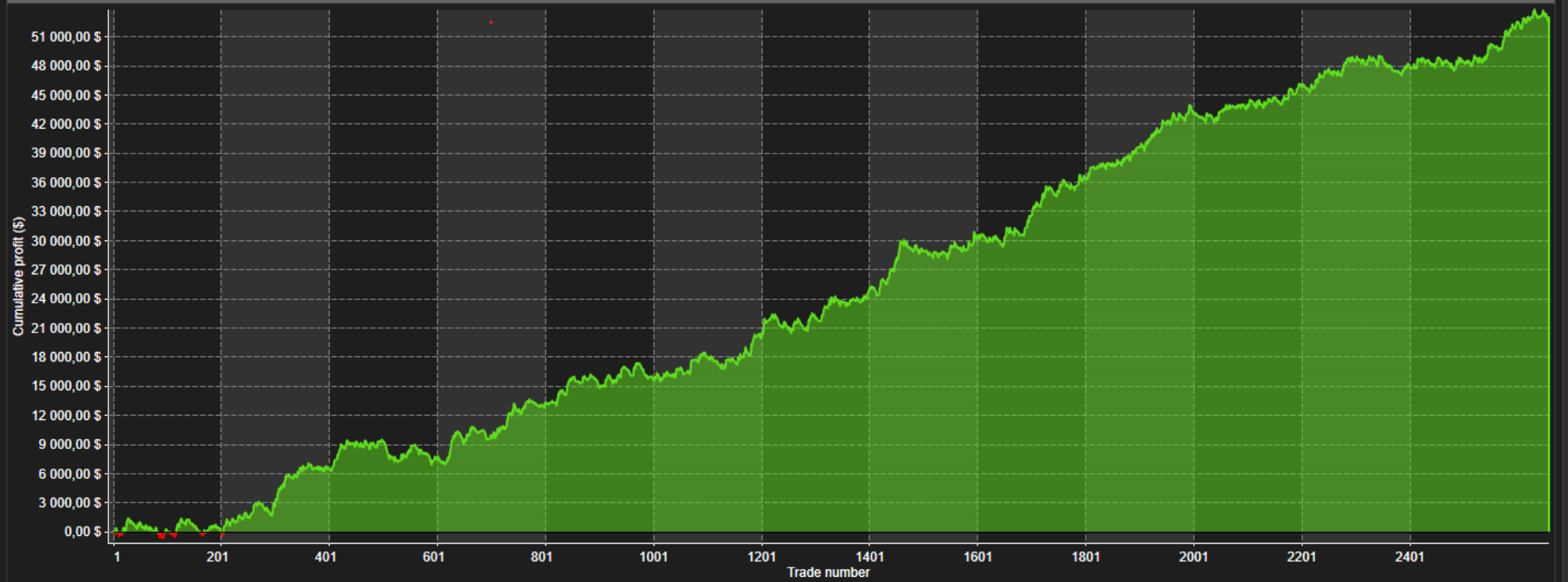Image resolution: width=1568 pixels, height=582 pixels.
Task: Click the 6 000,00 $ y-axis label
Action: pyautogui.click(x=69, y=474)
